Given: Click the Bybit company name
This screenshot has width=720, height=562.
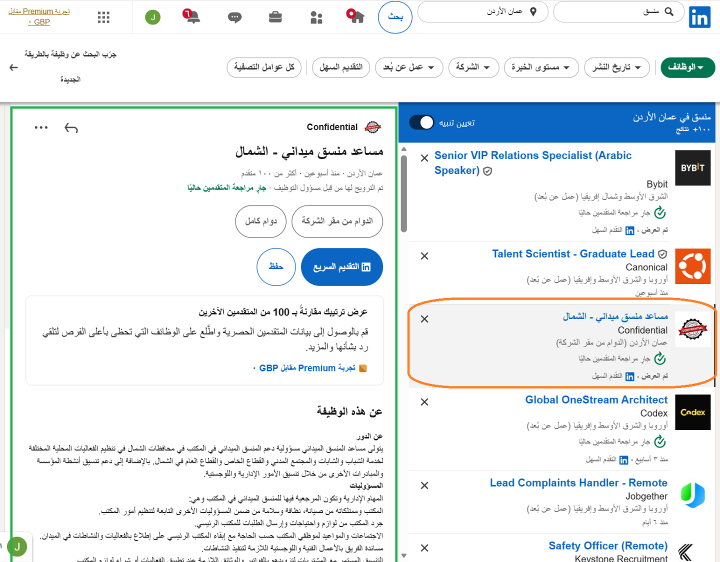Looking at the screenshot, I should 657,184.
